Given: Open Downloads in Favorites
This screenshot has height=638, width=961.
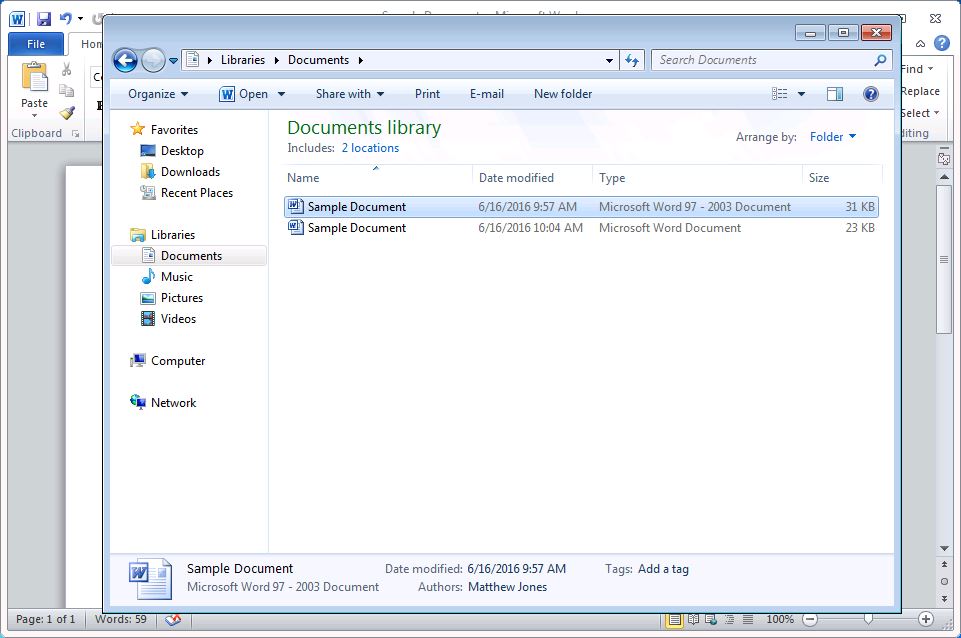Looking at the screenshot, I should click(180, 172).
